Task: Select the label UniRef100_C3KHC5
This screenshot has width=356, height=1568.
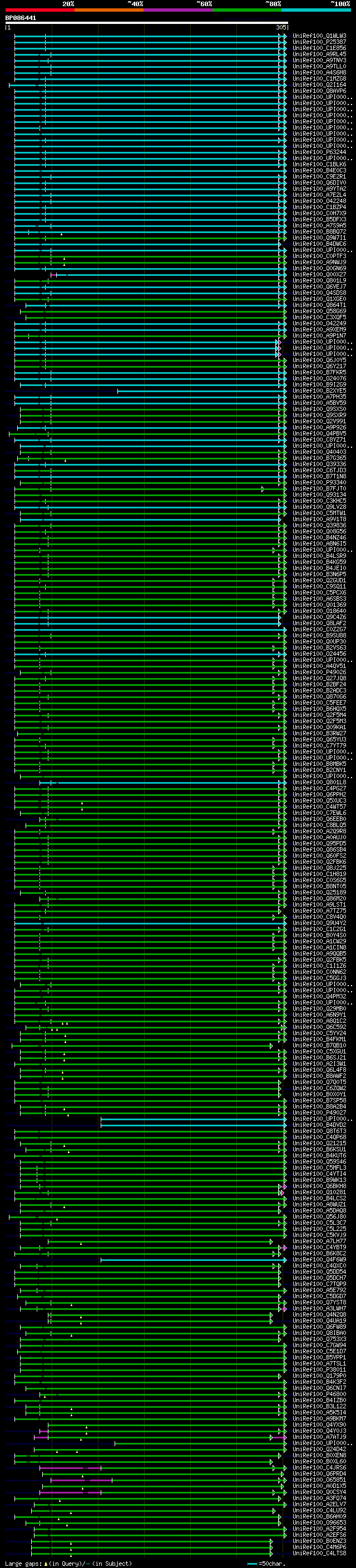Action: (319, 501)
